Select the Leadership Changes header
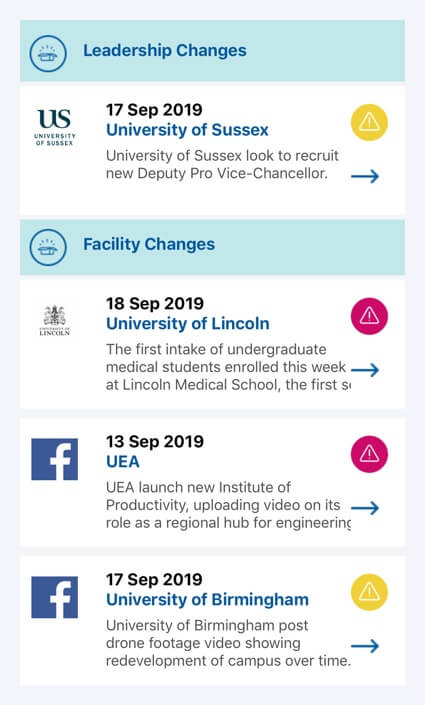This screenshot has height=705, width=425. [212, 51]
